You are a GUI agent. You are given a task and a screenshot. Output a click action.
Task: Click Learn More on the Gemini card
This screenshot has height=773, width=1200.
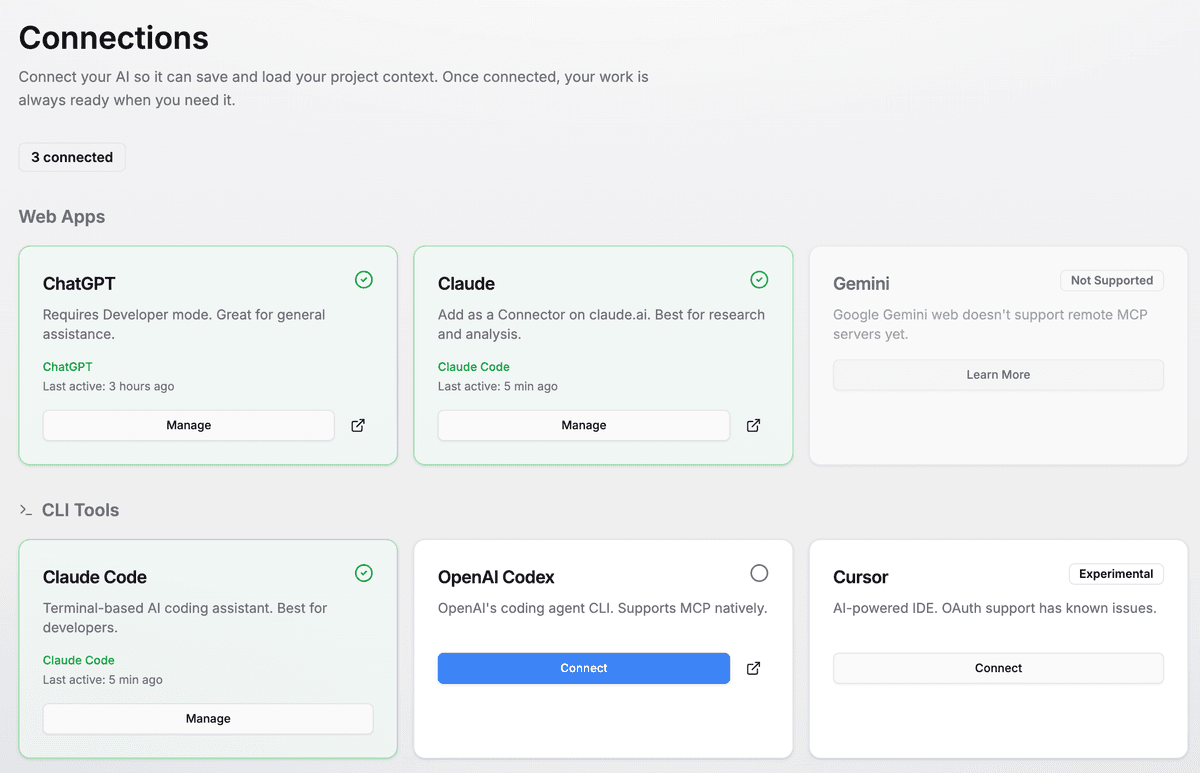click(997, 374)
